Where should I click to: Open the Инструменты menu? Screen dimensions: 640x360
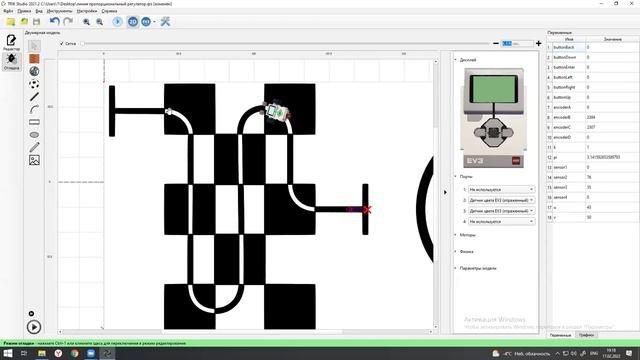[x=59, y=11]
